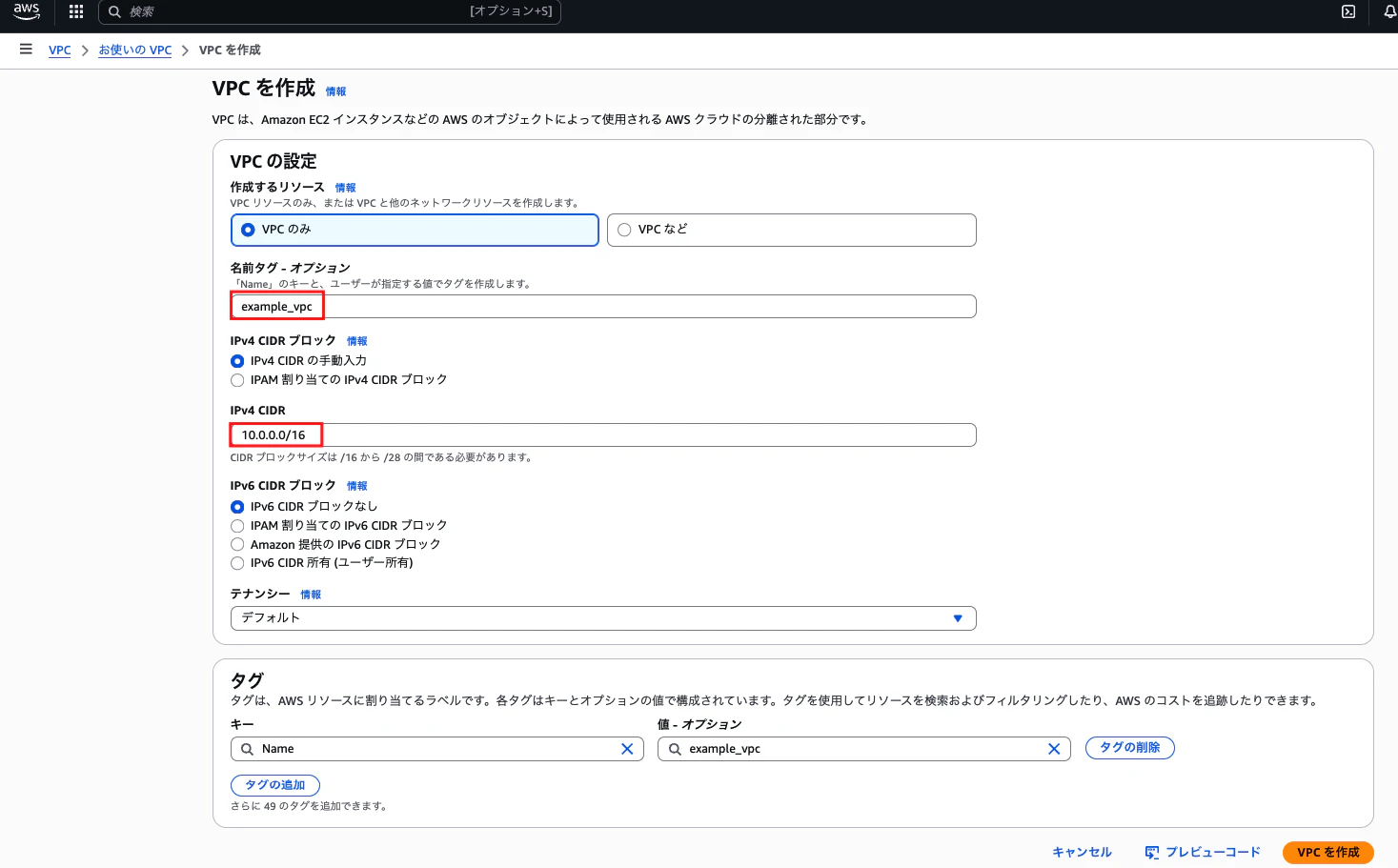The height and width of the screenshot is (868, 1398).
Task: Clear the example_vpc tag value field
Action: tap(1054, 749)
